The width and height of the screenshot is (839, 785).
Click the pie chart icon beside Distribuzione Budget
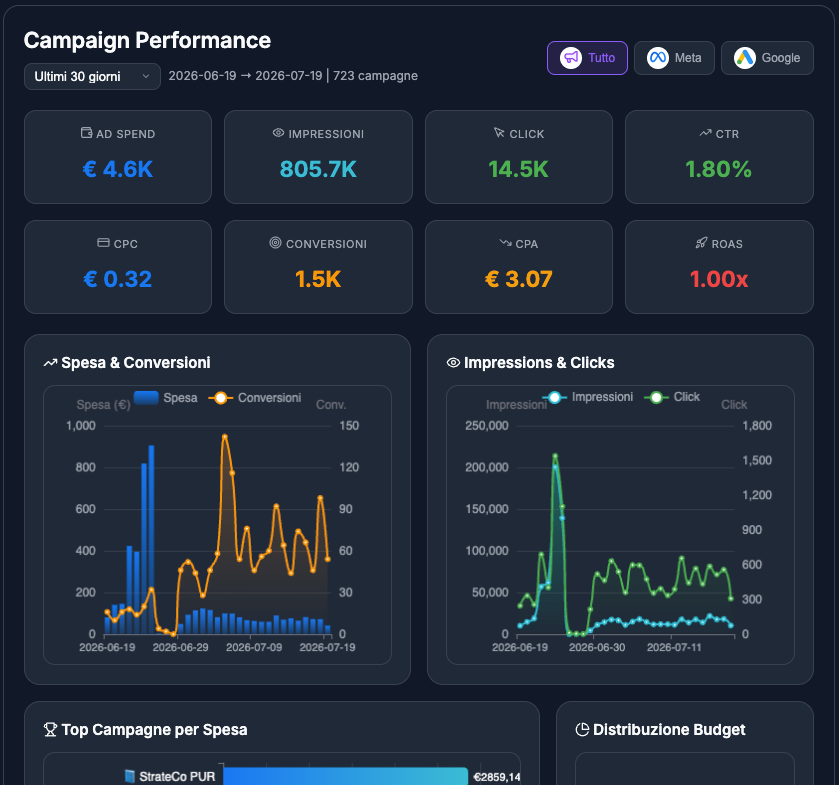click(582, 729)
